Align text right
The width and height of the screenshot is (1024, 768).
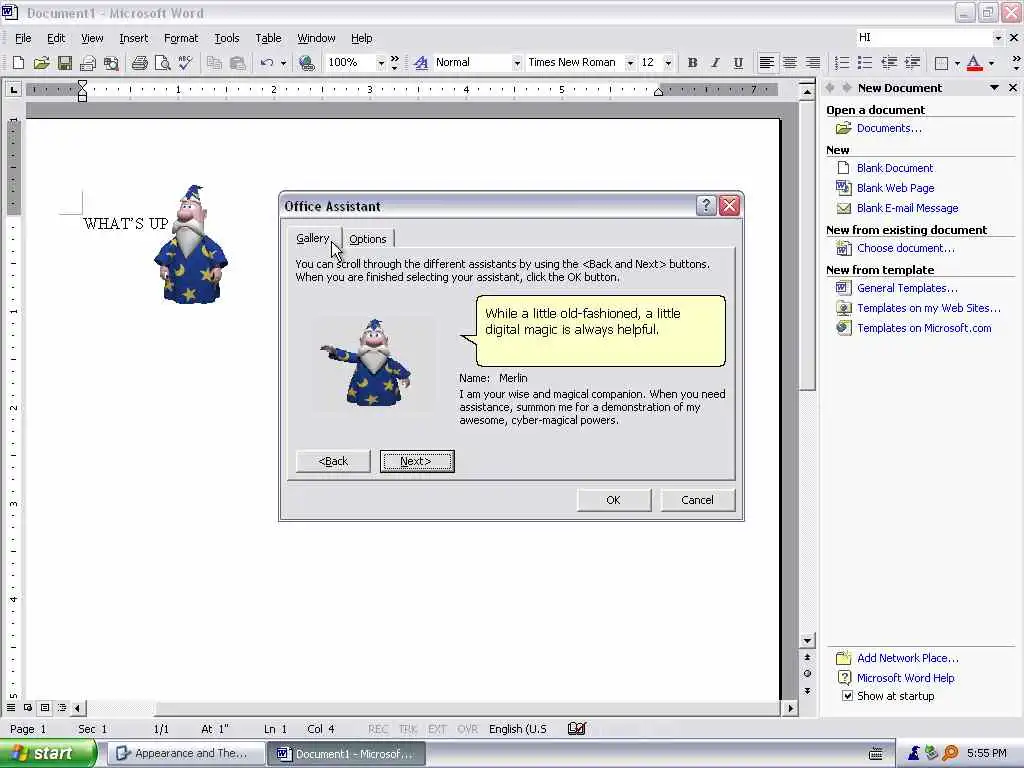812,63
